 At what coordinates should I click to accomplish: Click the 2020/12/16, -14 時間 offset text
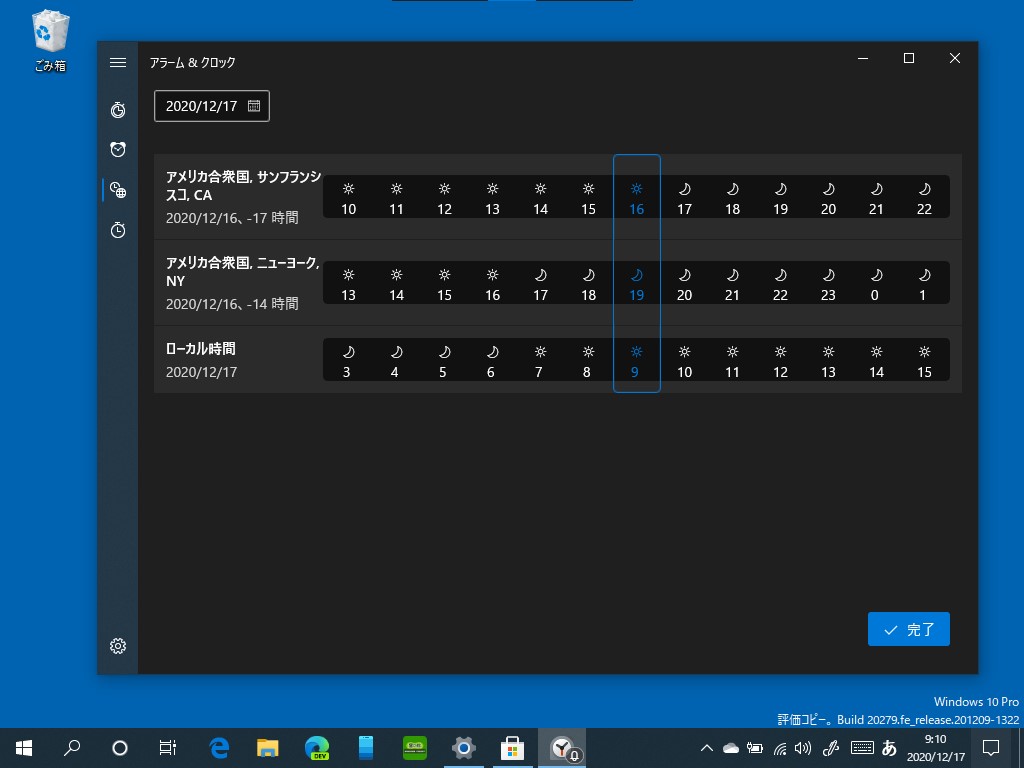(232, 304)
